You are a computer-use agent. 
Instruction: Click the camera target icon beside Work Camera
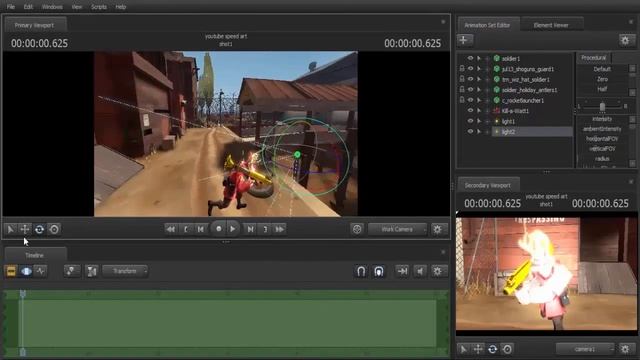(x=357, y=229)
